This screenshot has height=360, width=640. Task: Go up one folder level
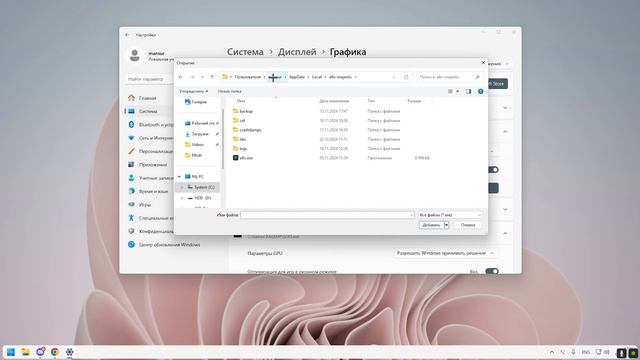click(212, 77)
